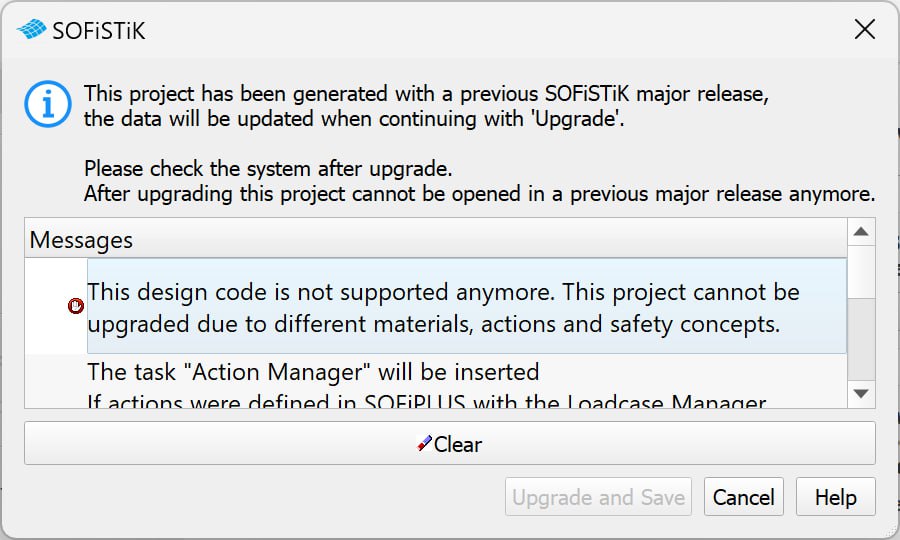Click the blue information icon
Screen dimensions: 900x540
tap(48, 104)
